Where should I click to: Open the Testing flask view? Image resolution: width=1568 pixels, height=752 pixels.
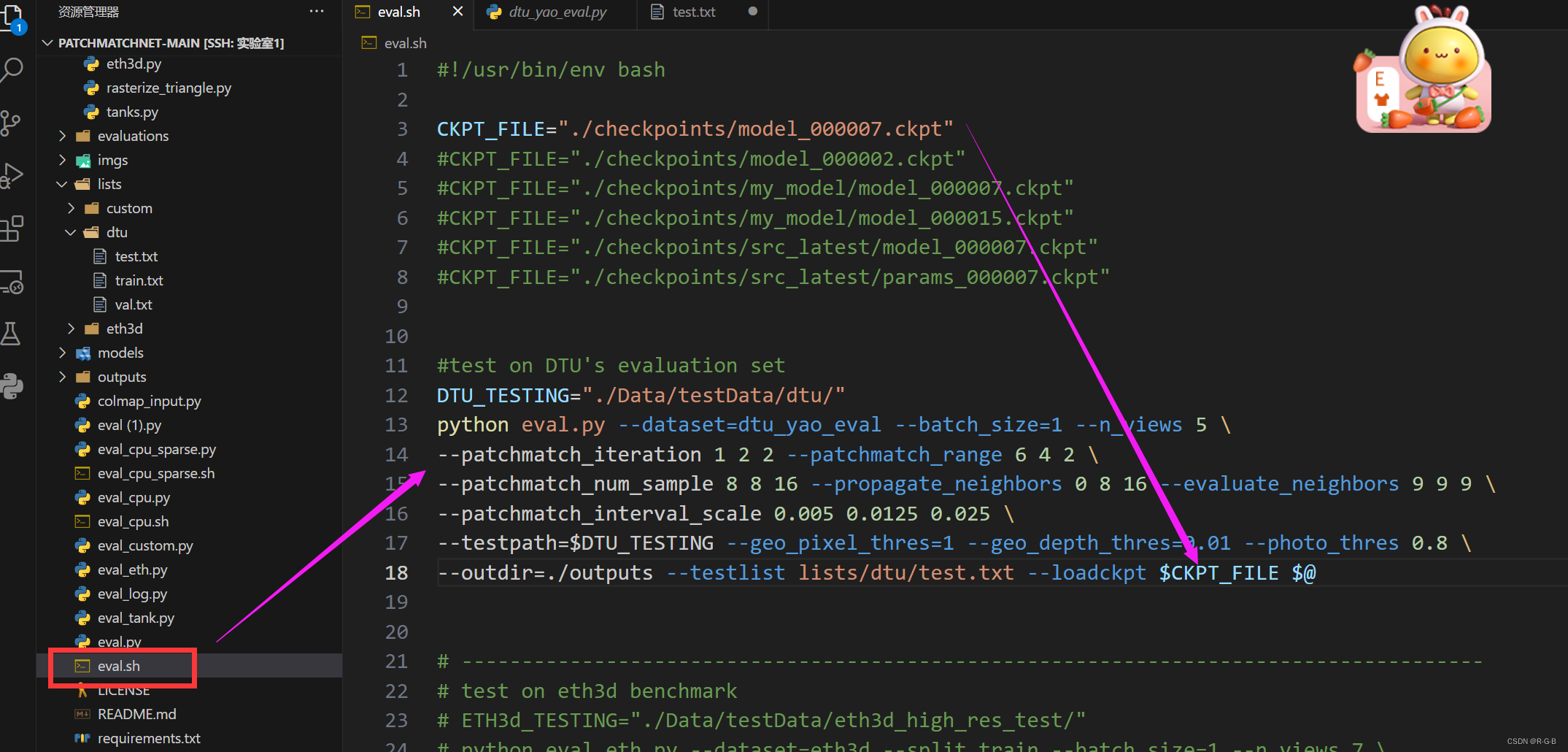tap(11, 334)
